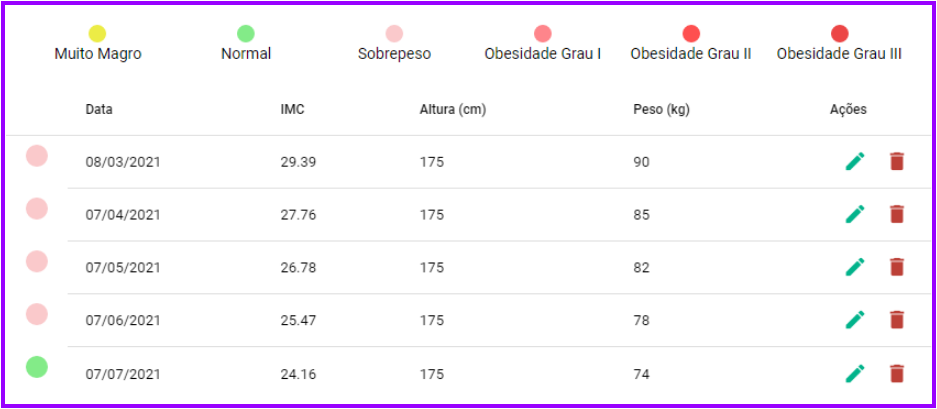Click the Obesidade Grau III legend dot
This screenshot has height=409, width=937.
tap(839, 34)
